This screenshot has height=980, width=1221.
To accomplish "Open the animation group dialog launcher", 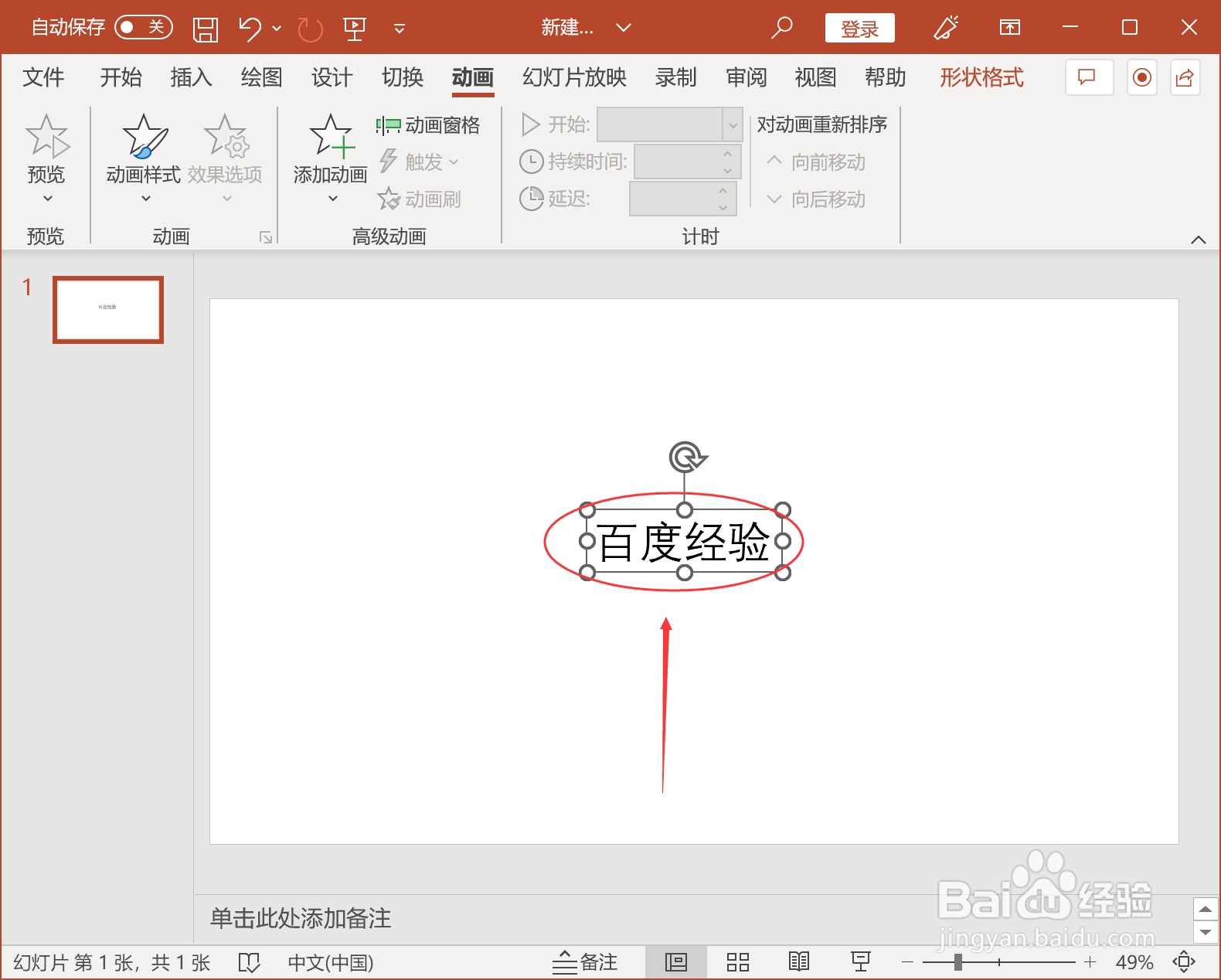I will pos(266,237).
